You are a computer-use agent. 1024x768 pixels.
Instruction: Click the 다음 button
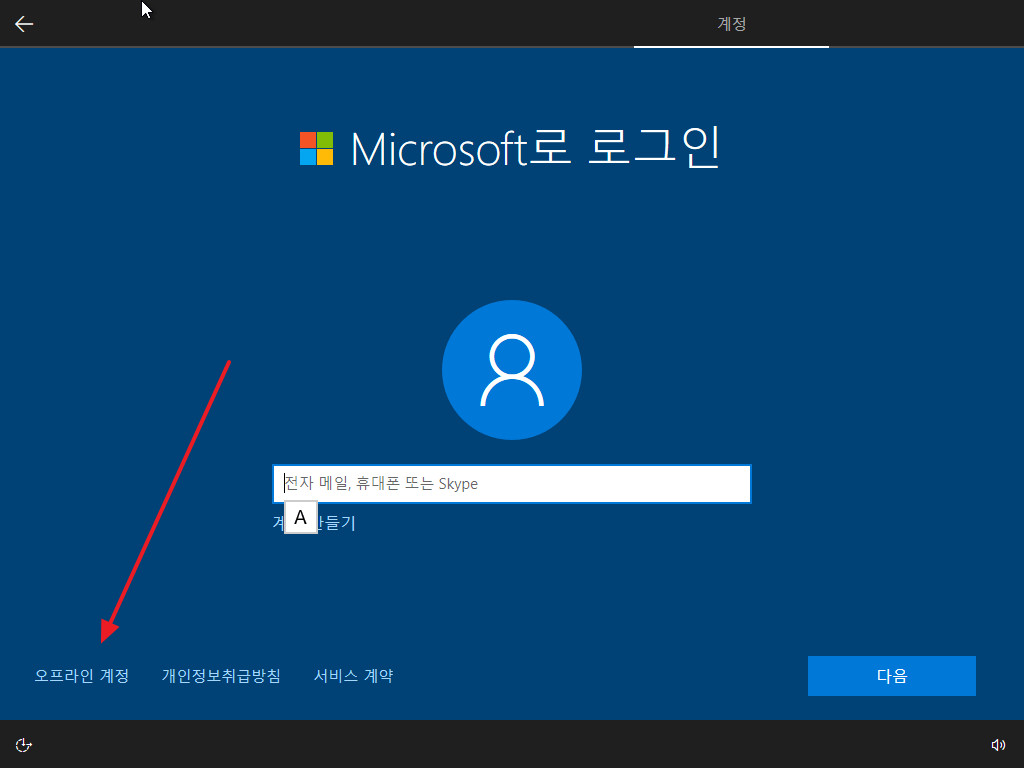tap(891, 676)
